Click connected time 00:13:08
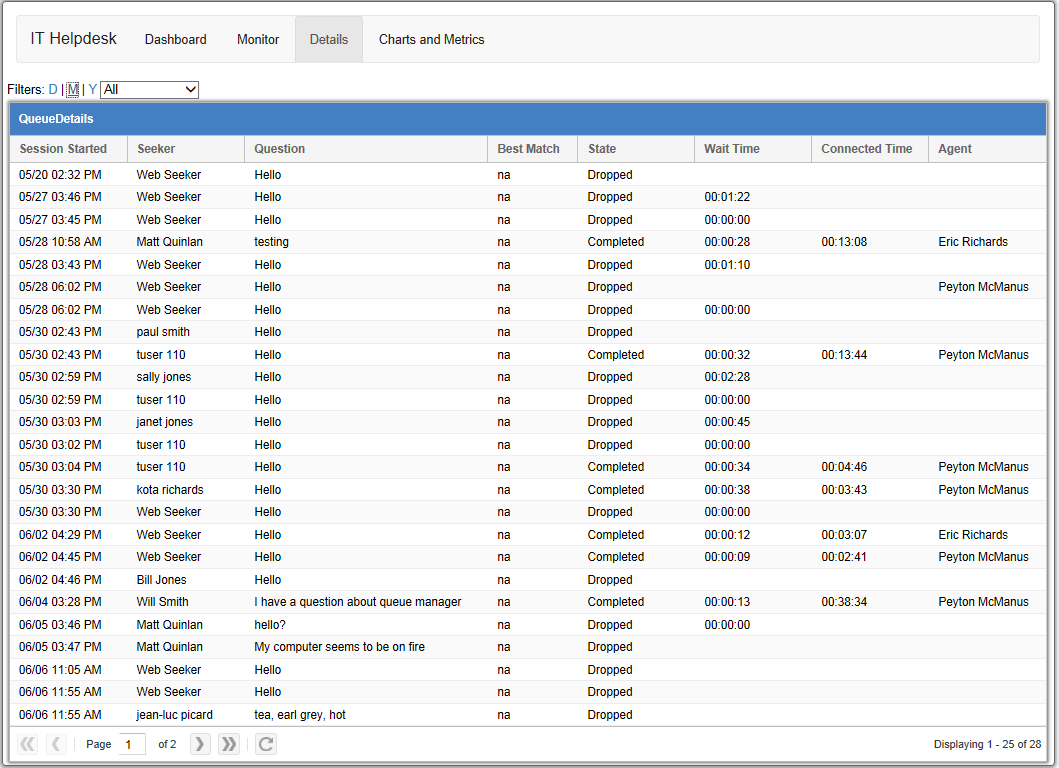 tap(844, 242)
